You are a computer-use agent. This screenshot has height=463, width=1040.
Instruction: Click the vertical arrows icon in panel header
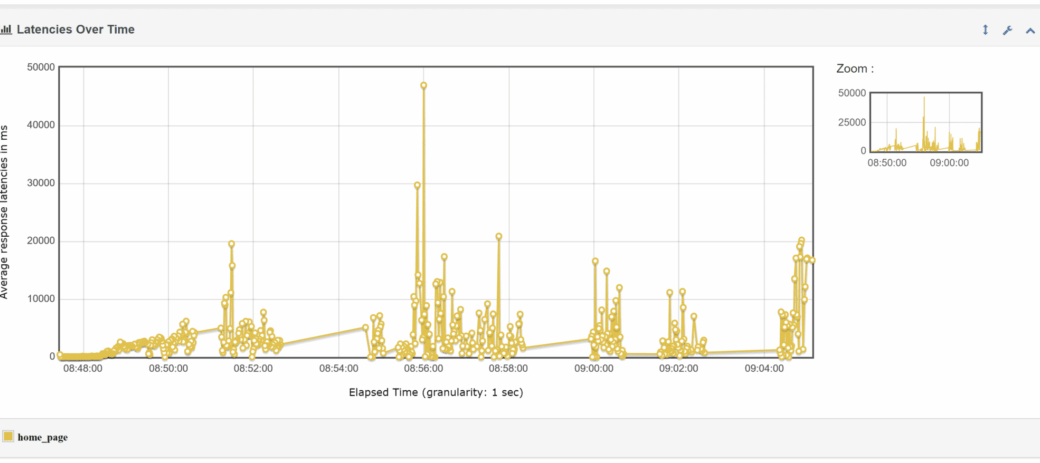985,30
